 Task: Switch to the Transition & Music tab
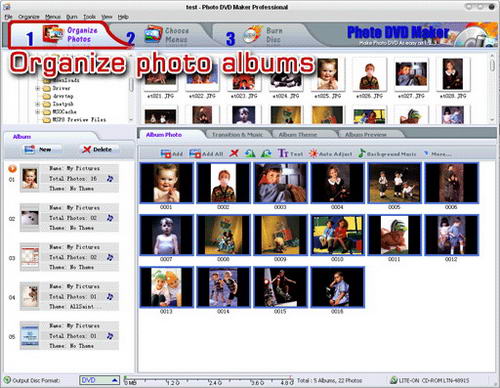237,134
